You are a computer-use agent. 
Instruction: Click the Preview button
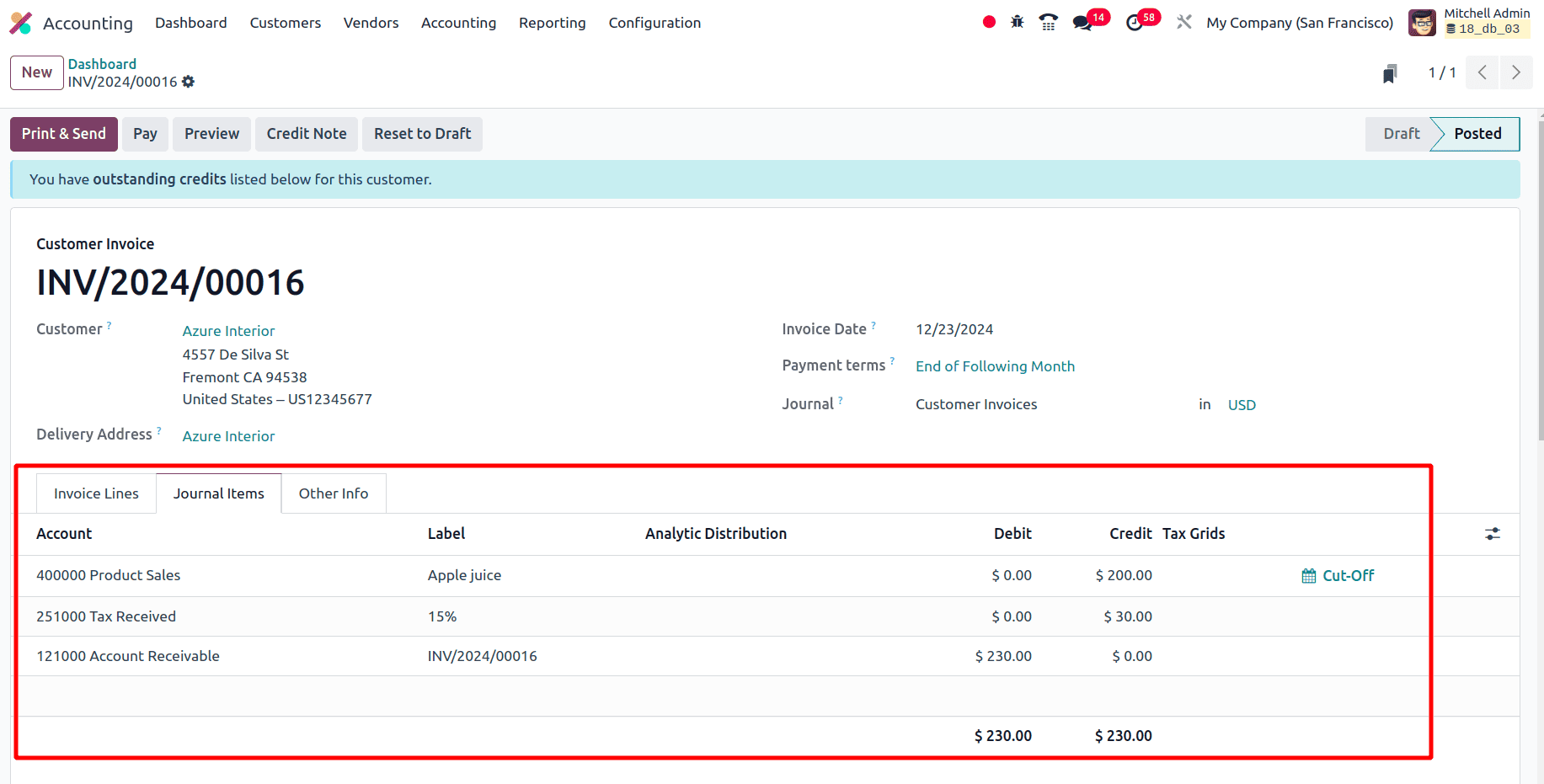(212, 134)
